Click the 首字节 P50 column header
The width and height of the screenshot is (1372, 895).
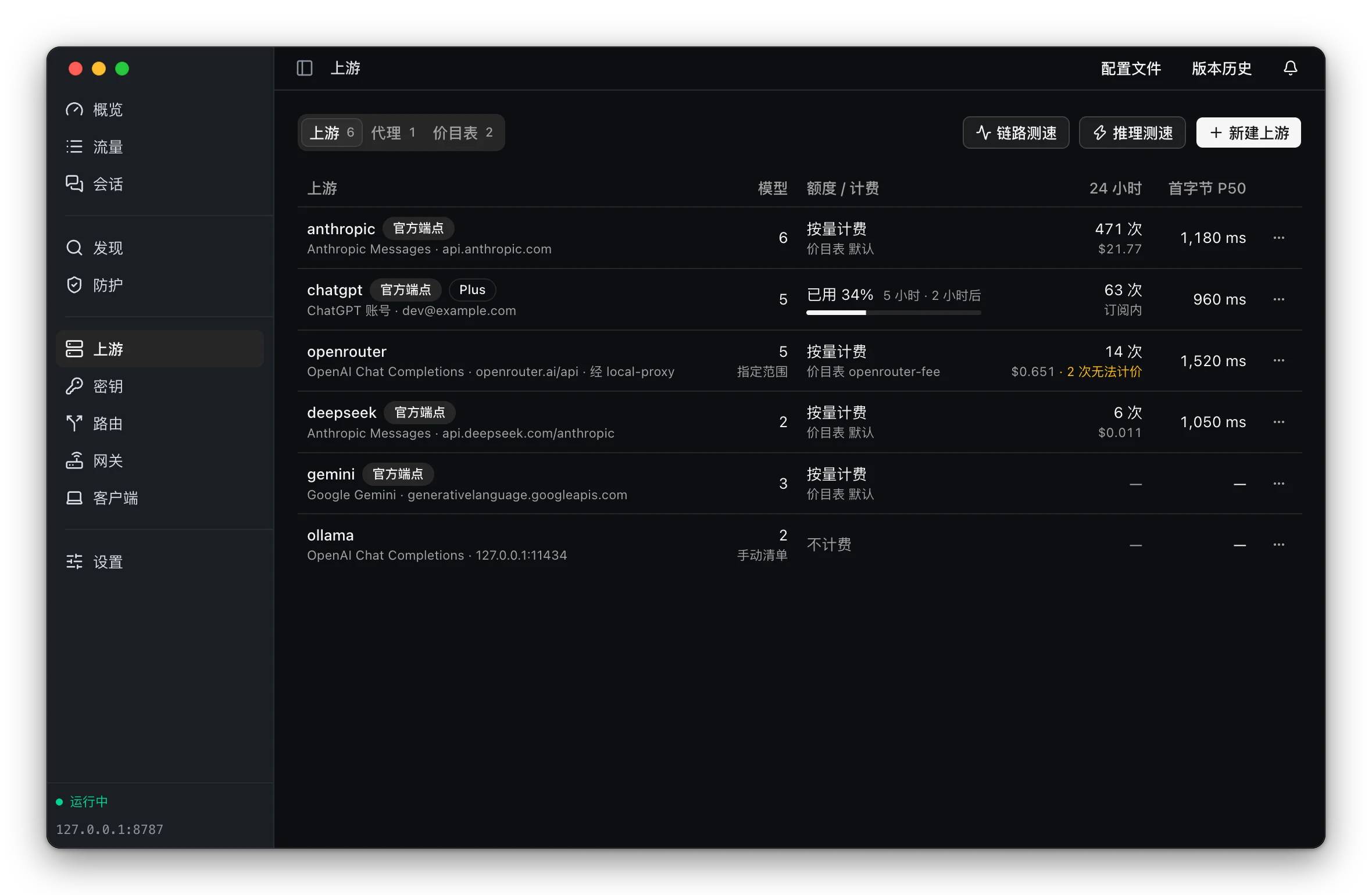click(1207, 188)
